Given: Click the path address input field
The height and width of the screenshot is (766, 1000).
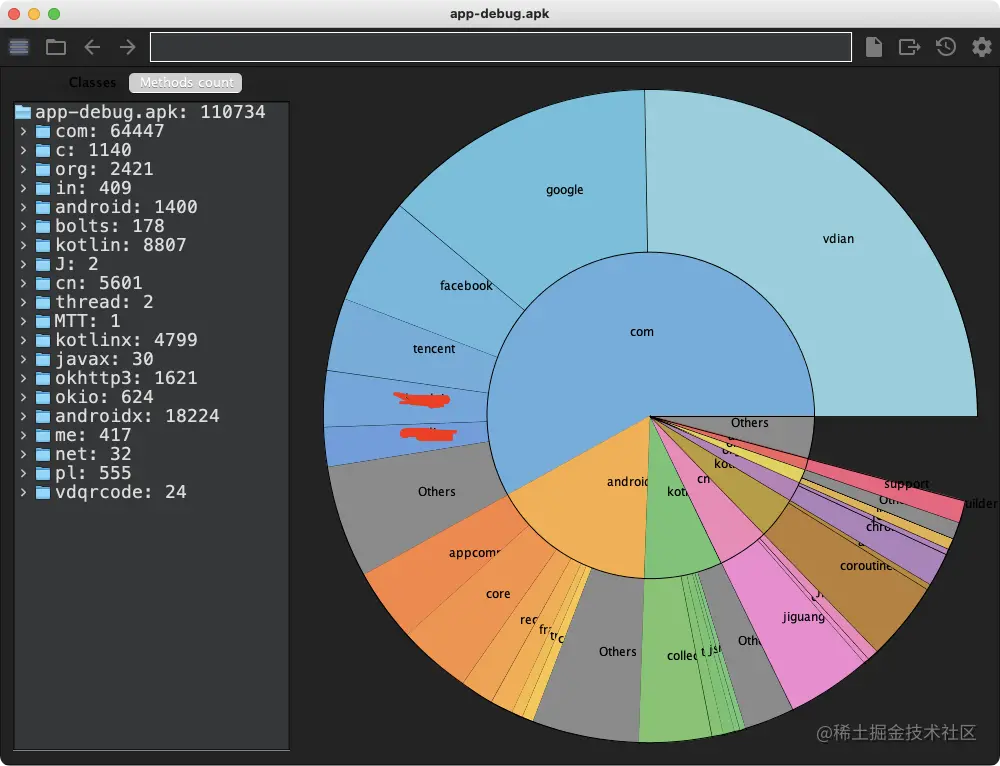Looking at the screenshot, I should 501,47.
